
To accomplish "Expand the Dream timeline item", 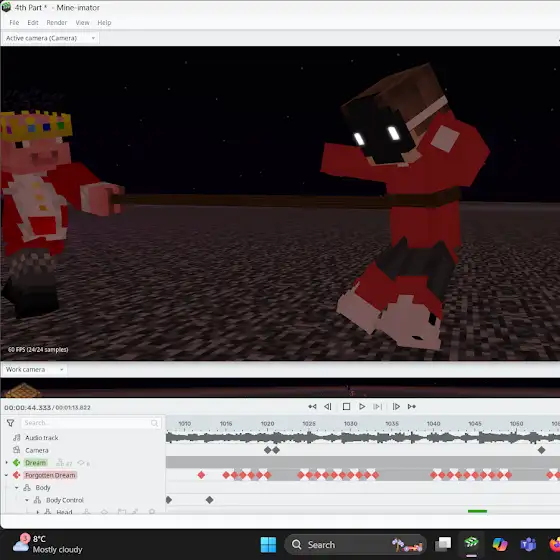I will tap(6, 463).
